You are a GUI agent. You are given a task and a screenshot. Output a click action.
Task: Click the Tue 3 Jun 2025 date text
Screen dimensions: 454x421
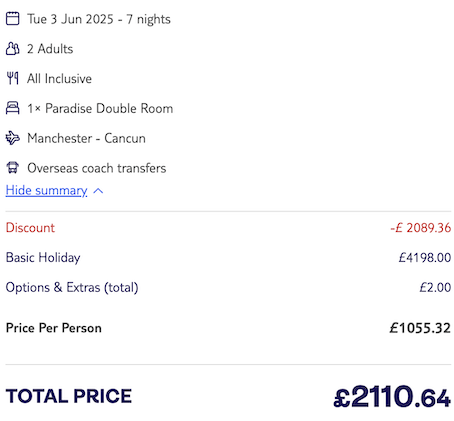70,19
